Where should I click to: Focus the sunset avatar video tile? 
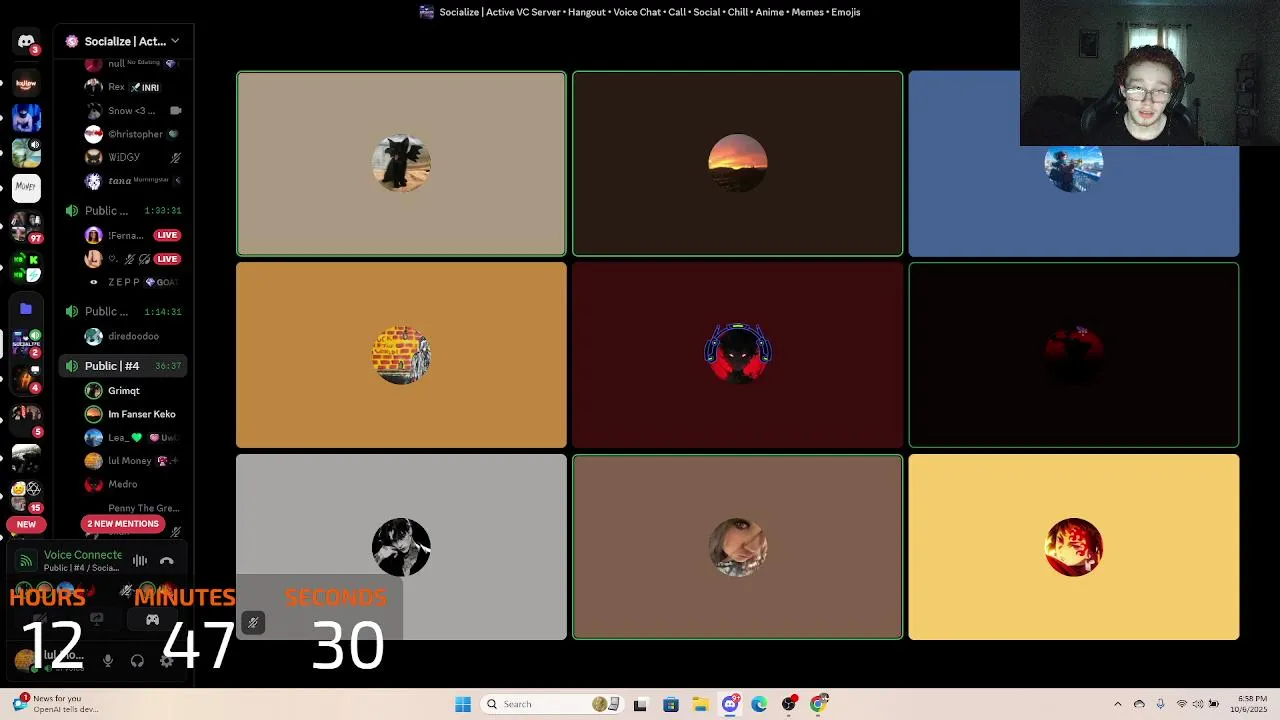[x=738, y=164]
